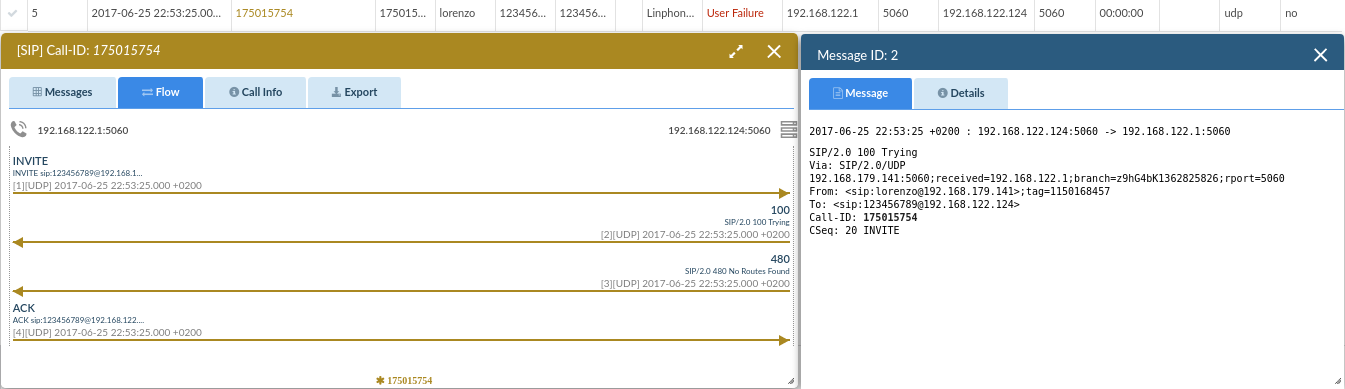The image size is (1345, 389).
Task: Click the INVITE arrow line timestamp [1][UDP]
Action: pyautogui.click(x=107, y=185)
